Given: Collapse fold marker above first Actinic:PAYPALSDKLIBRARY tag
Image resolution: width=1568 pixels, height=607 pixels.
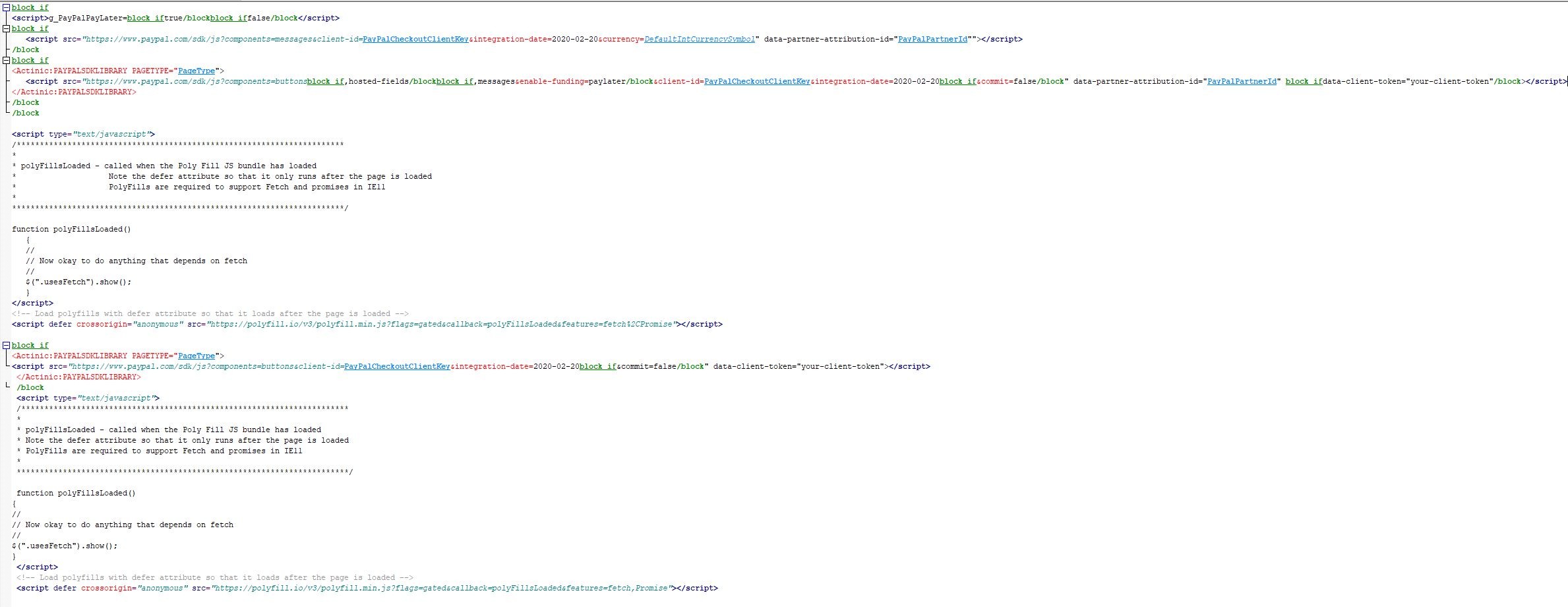Looking at the screenshot, I should [6, 61].
